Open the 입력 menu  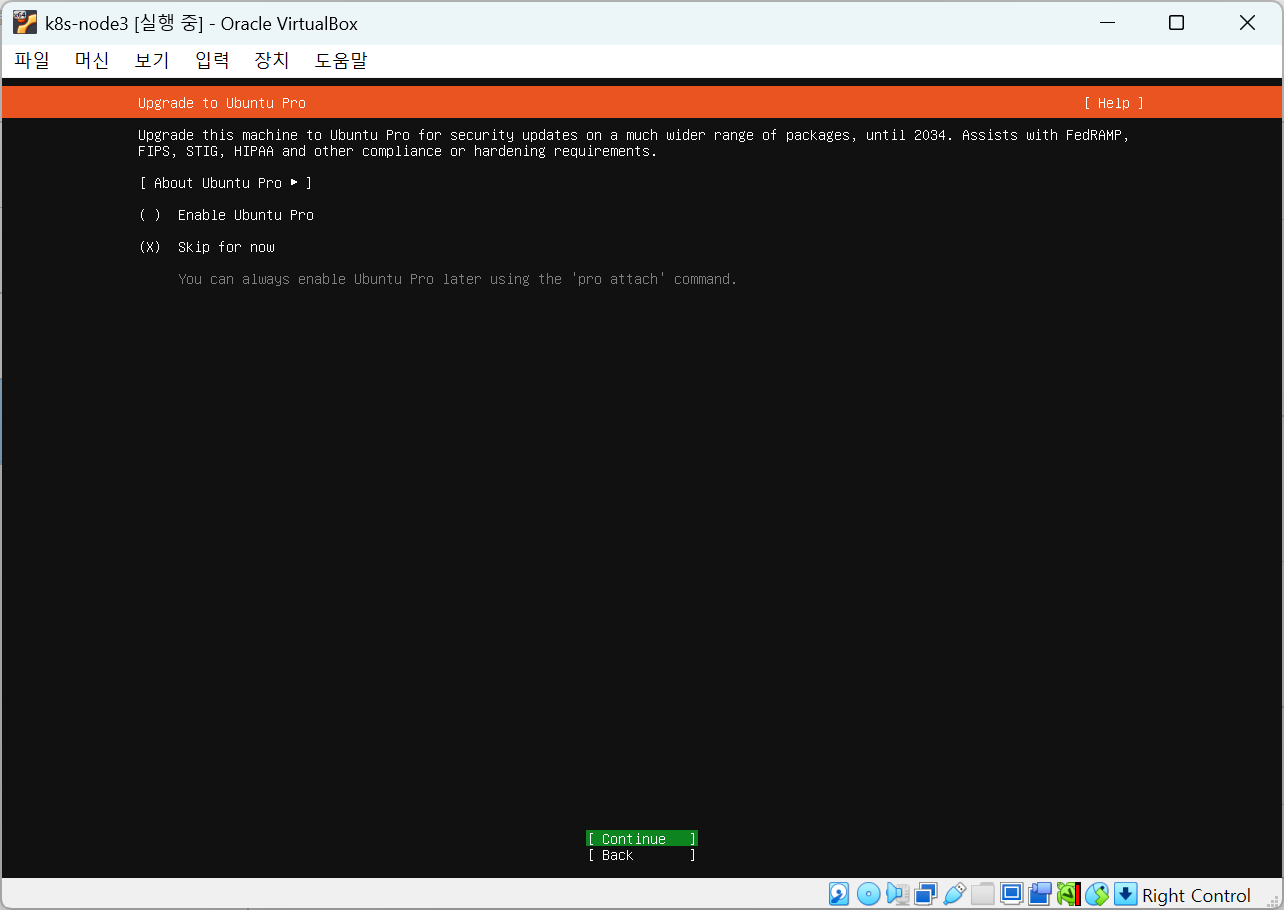212,60
